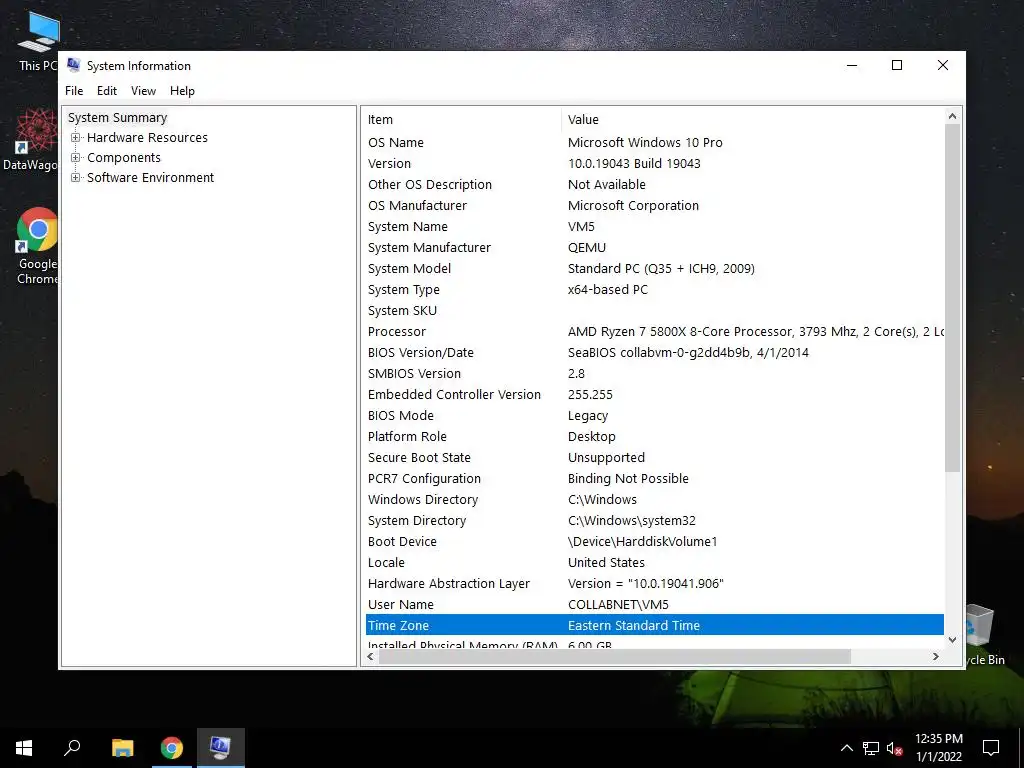Click the highlighted Time Zone row
The height and width of the screenshot is (768, 1024).
pos(654,625)
